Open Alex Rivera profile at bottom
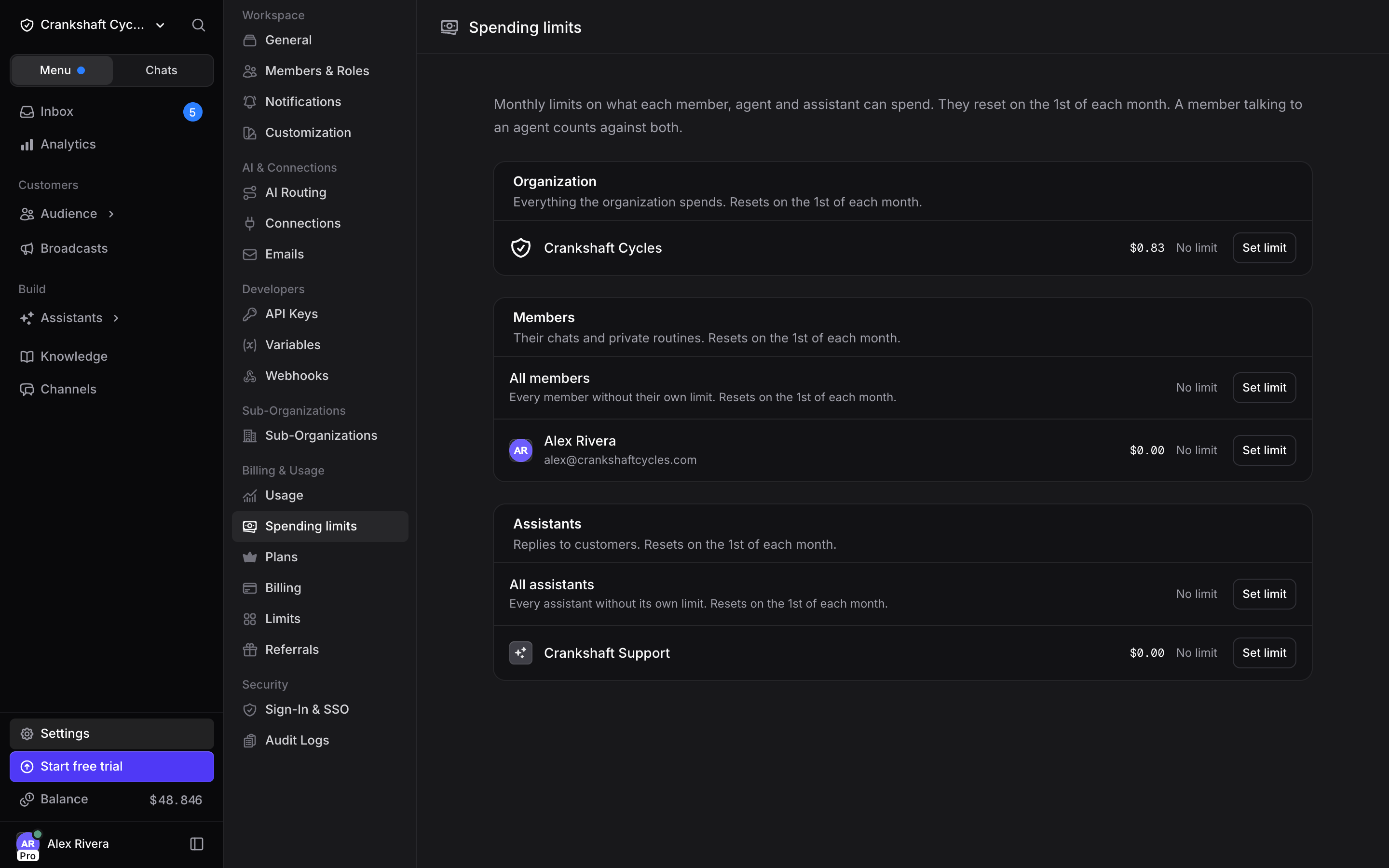The height and width of the screenshot is (868, 1389). [63, 844]
